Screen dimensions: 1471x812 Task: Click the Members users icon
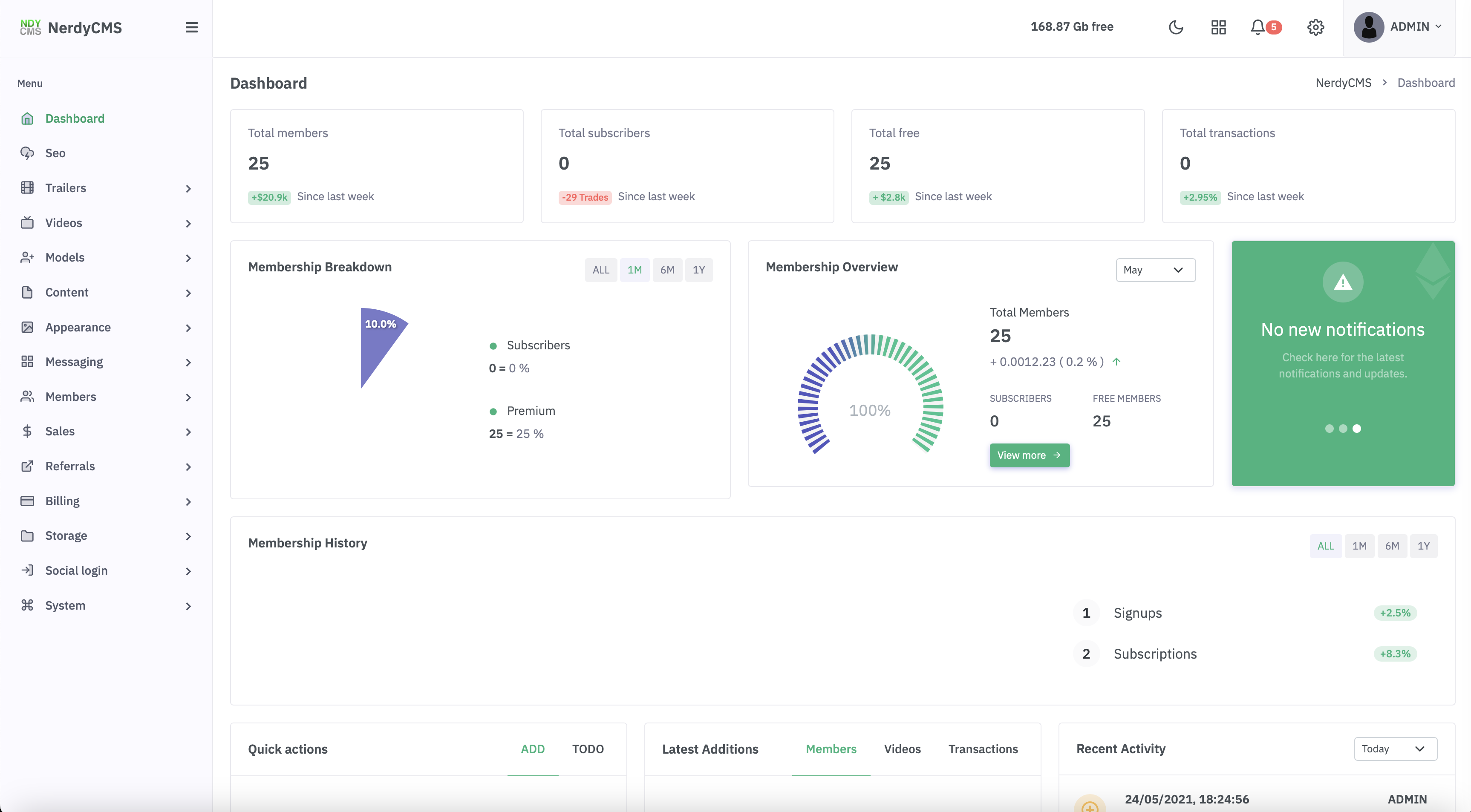(27, 396)
